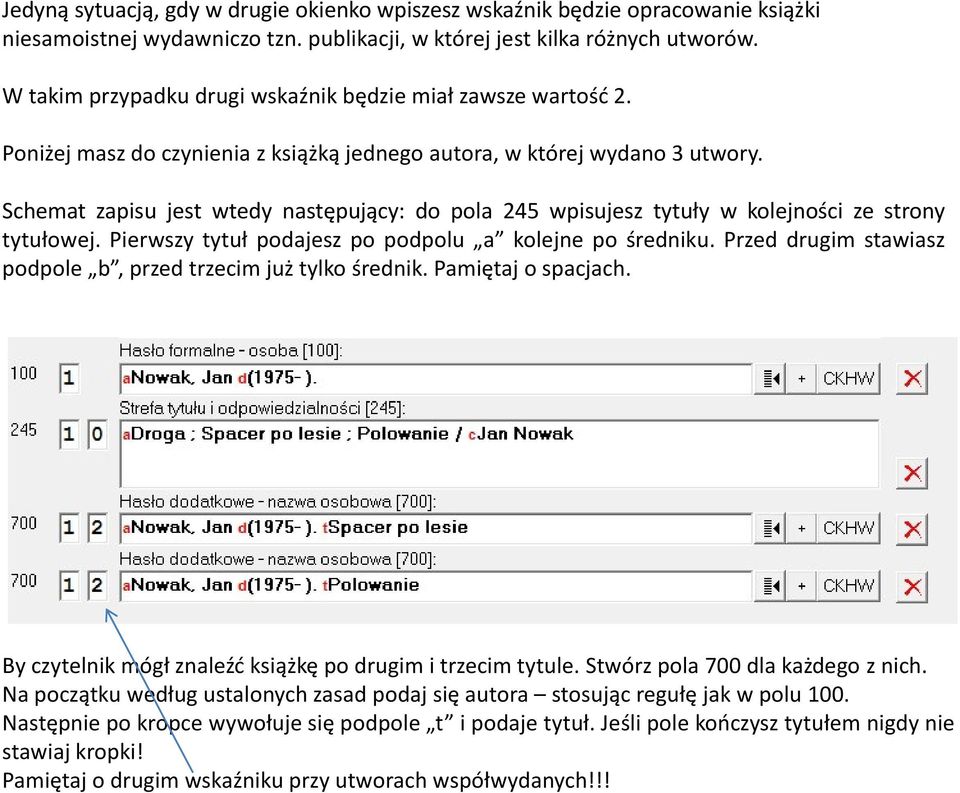Click Hasło dodatkowe label above Spacer po lesie

(277, 502)
